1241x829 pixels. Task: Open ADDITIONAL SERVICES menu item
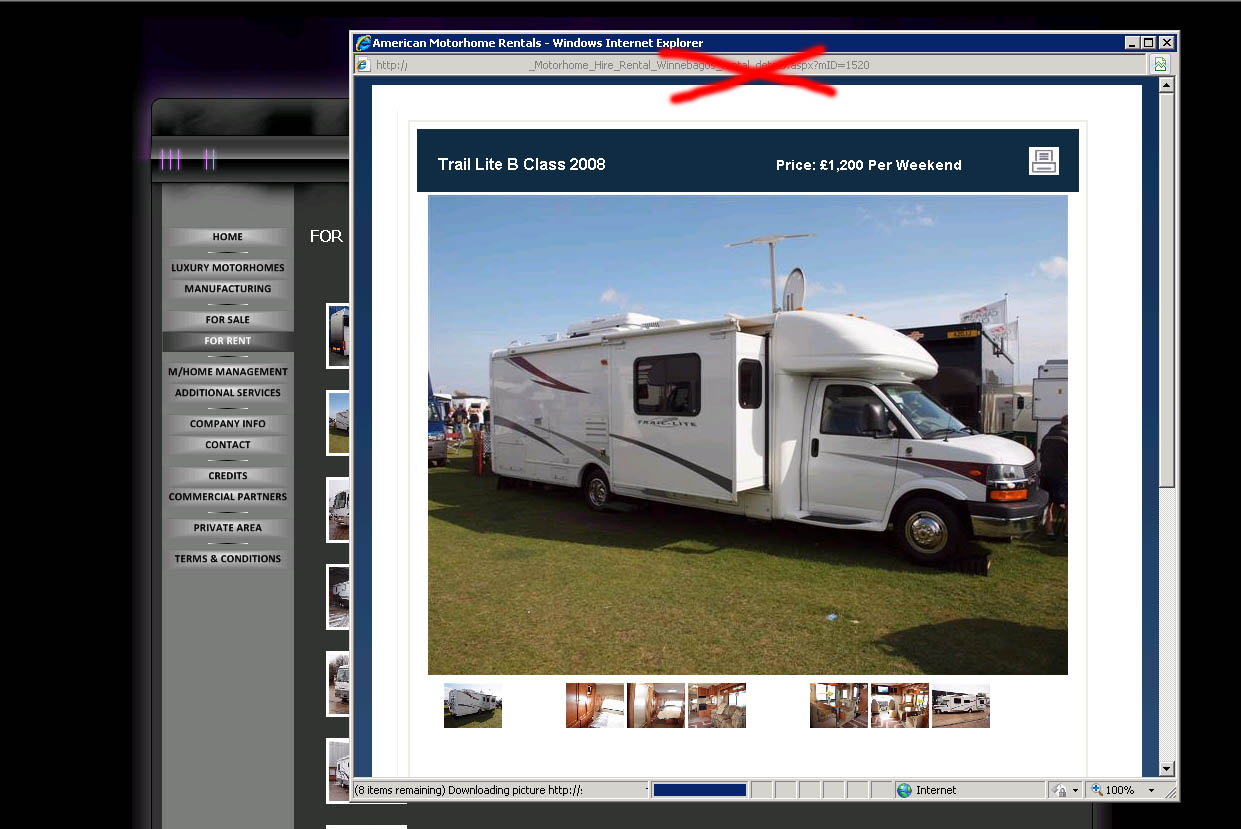[228, 393]
